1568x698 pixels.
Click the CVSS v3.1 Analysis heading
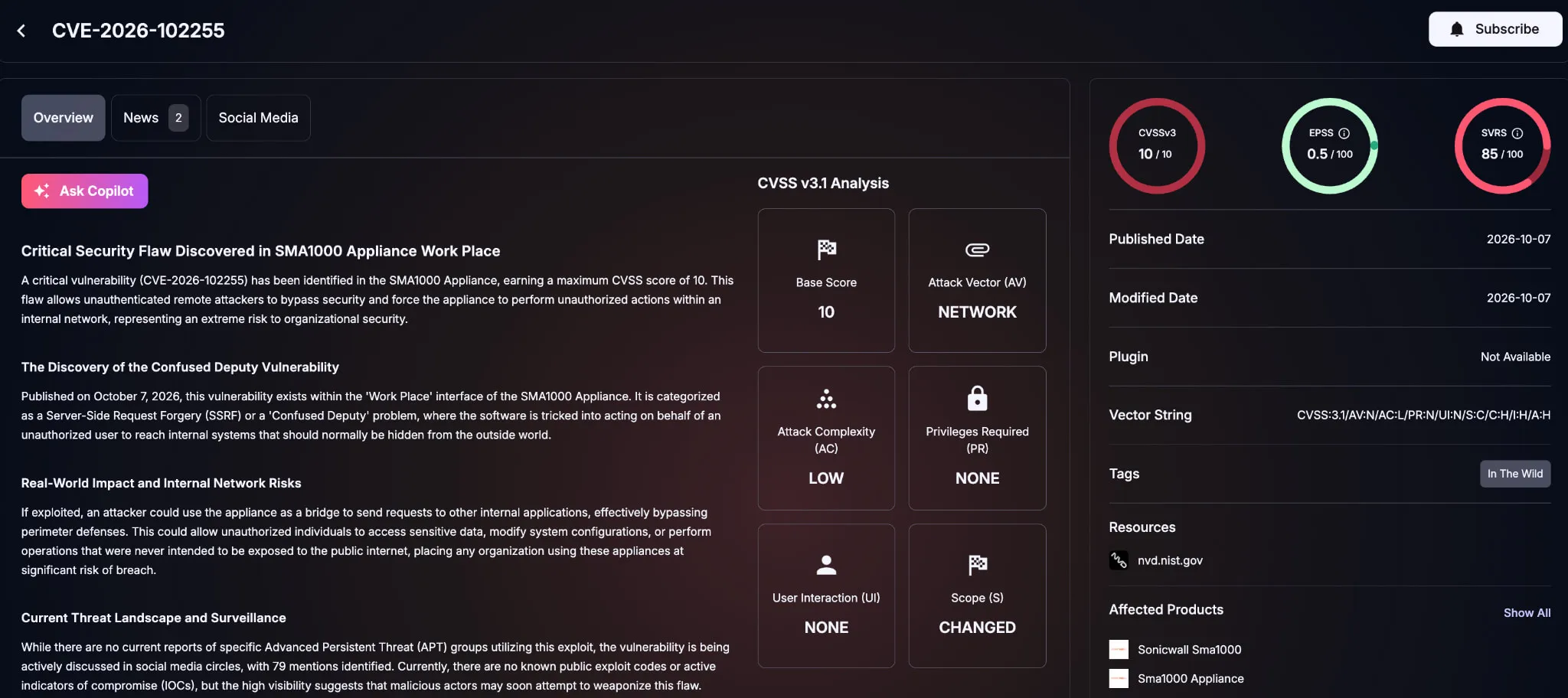(823, 183)
